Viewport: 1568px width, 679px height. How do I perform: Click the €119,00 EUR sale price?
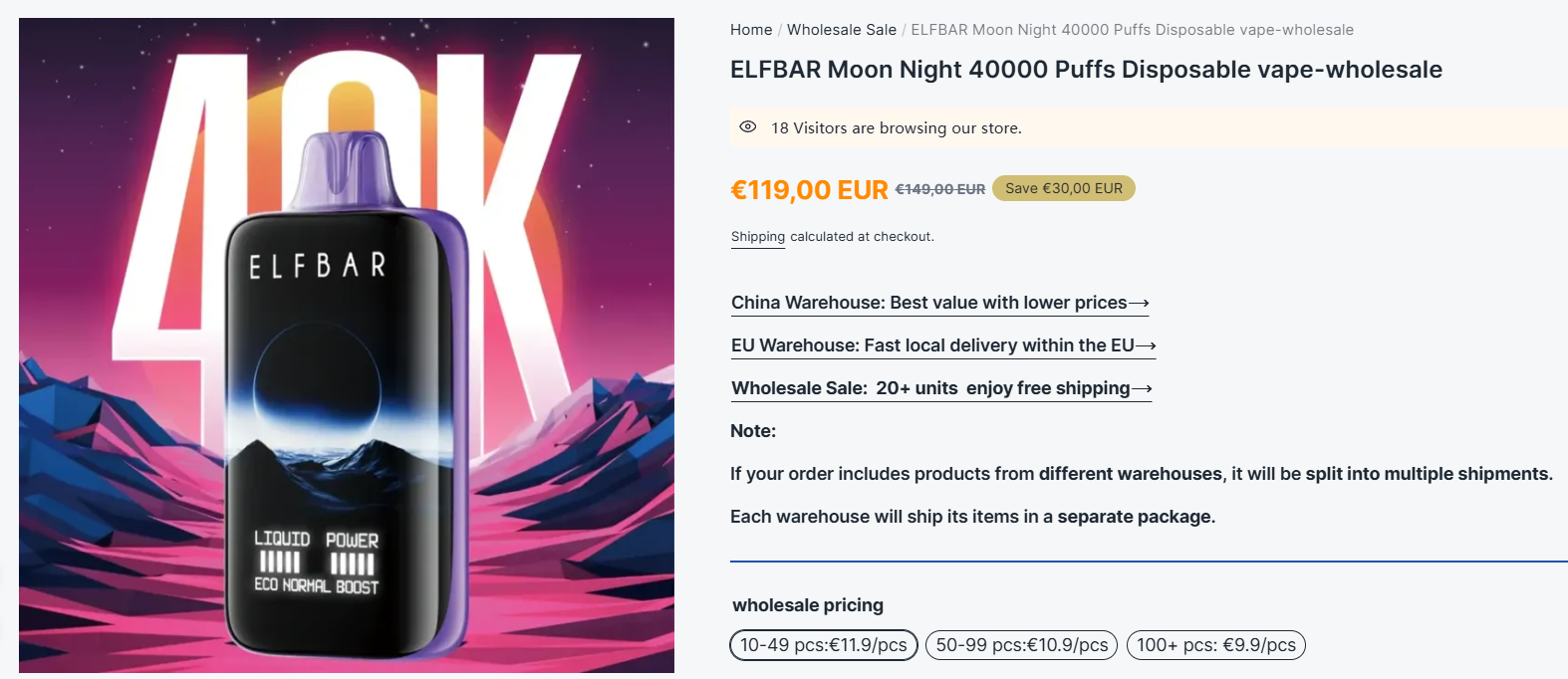click(809, 190)
